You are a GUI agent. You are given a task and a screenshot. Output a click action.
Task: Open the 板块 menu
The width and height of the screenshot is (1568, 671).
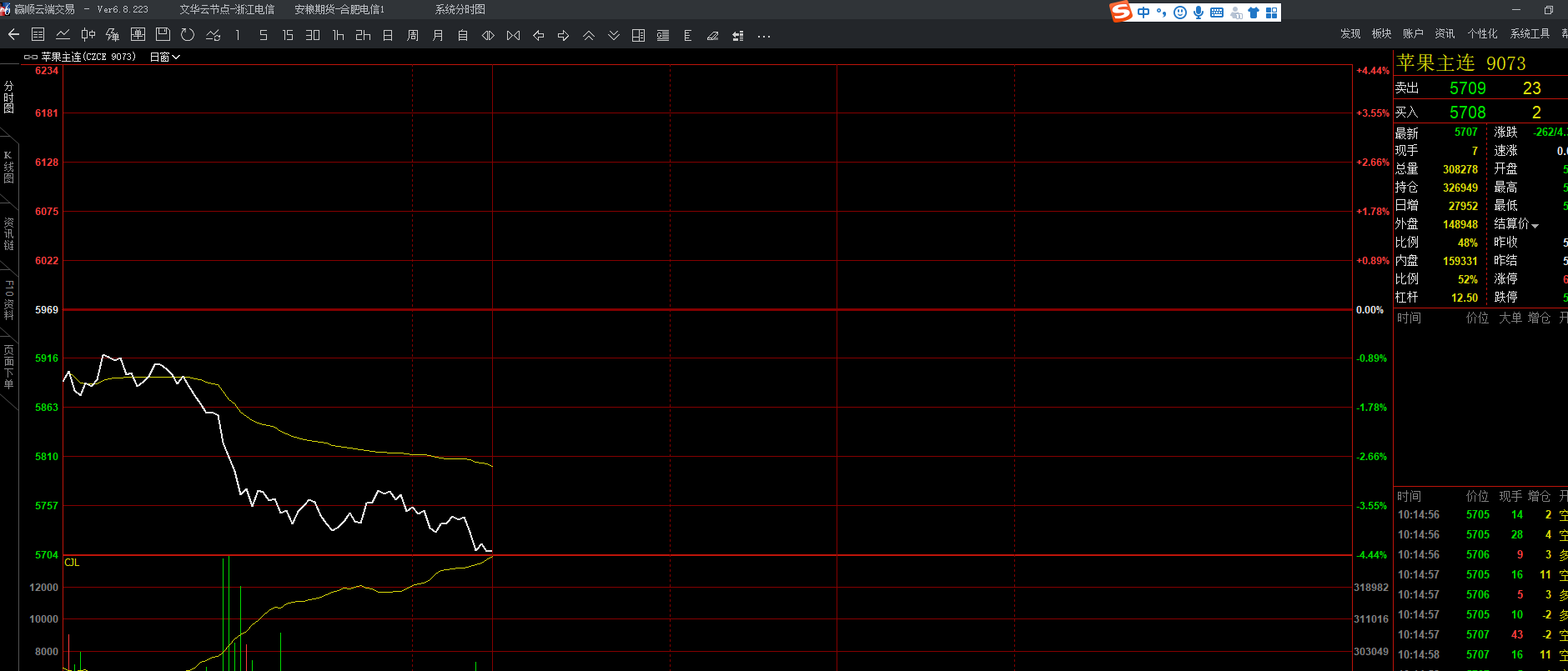click(x=1381, y=33)
